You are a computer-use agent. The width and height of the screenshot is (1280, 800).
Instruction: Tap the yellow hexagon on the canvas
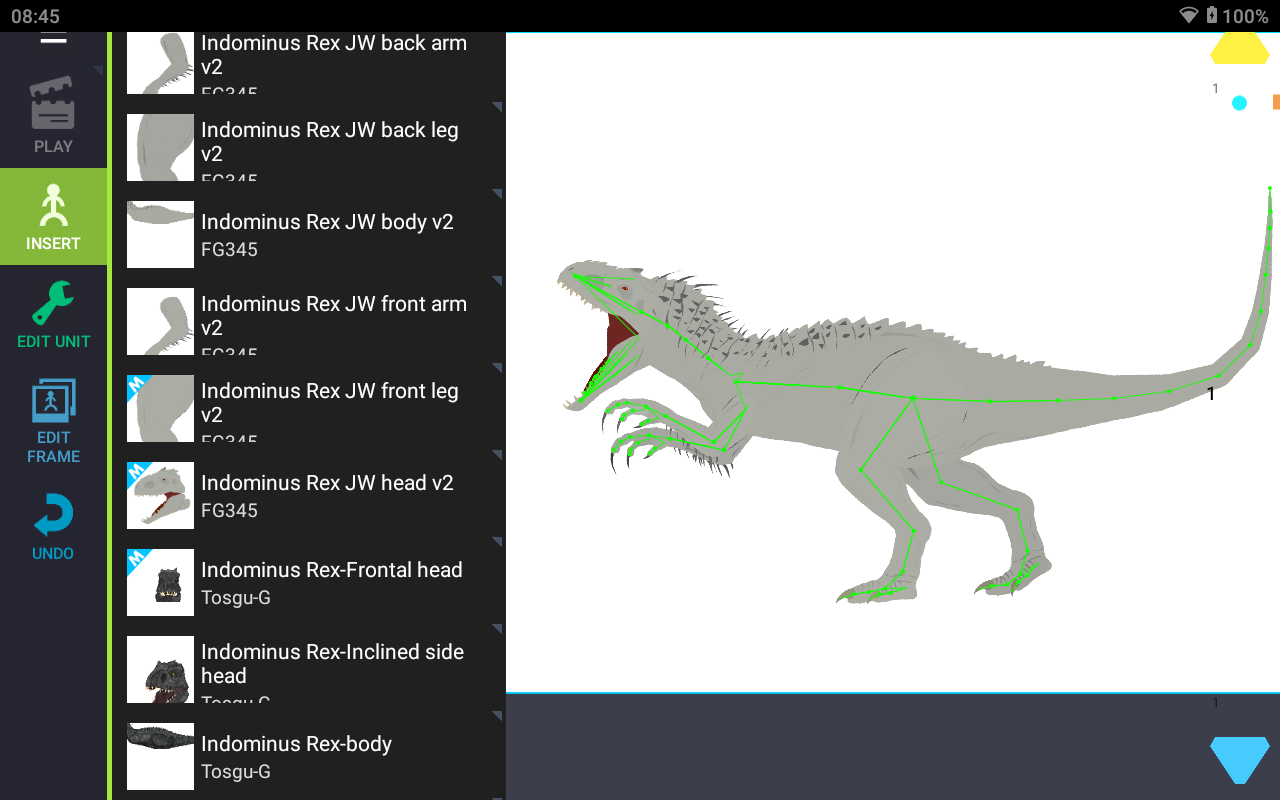[x=1240, y=48]
